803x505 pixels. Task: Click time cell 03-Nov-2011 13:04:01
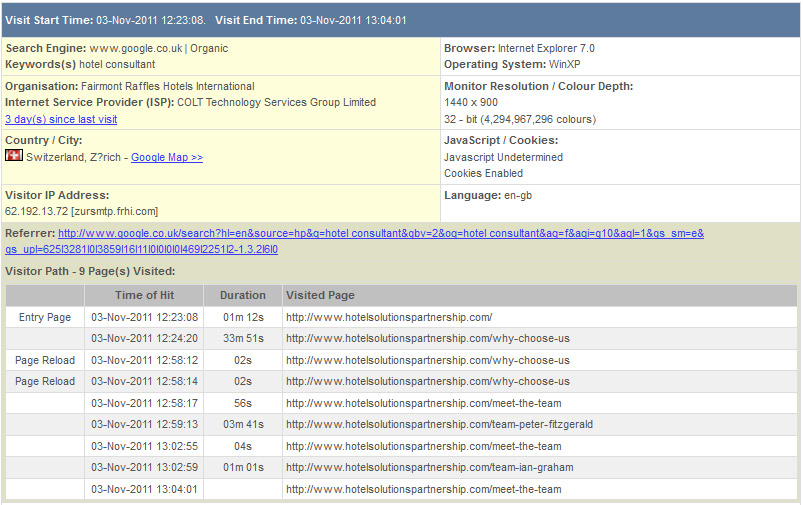(x=144, y=490)
